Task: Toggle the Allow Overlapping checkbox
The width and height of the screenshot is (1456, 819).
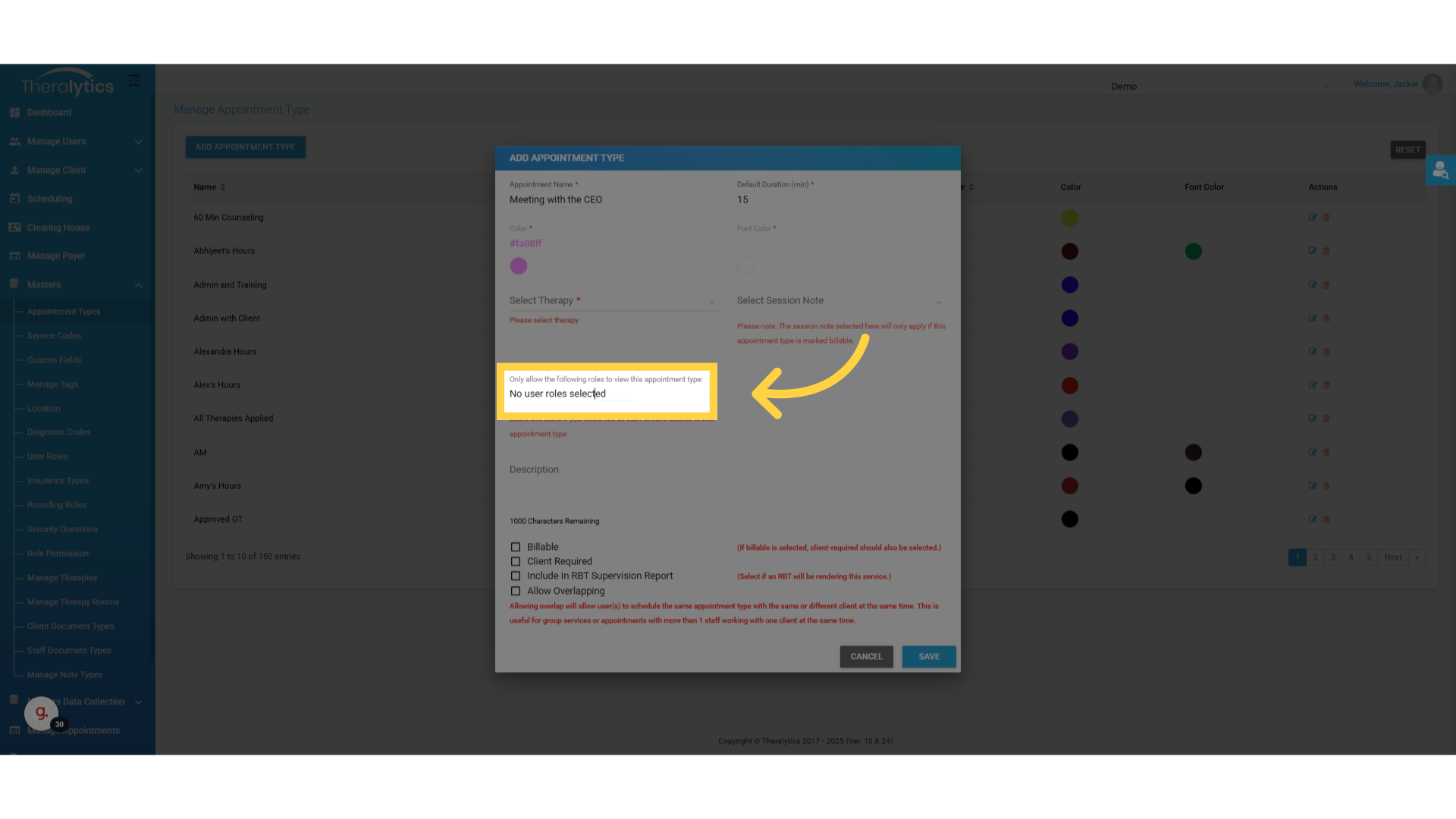Action: point(516,591)
